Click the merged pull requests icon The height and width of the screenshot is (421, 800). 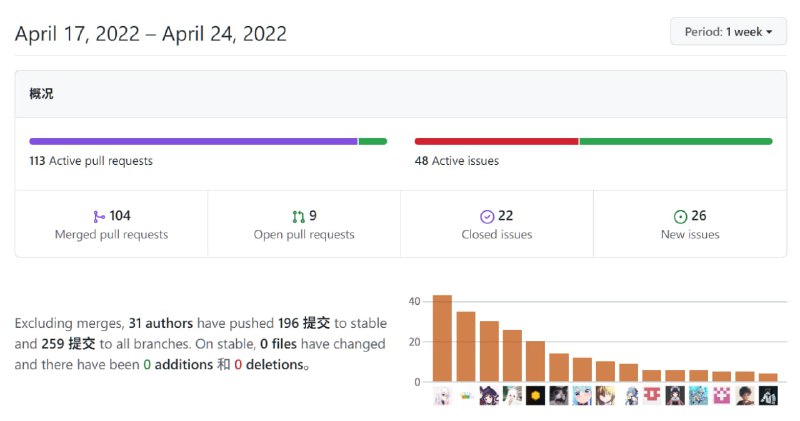point(98,216)
